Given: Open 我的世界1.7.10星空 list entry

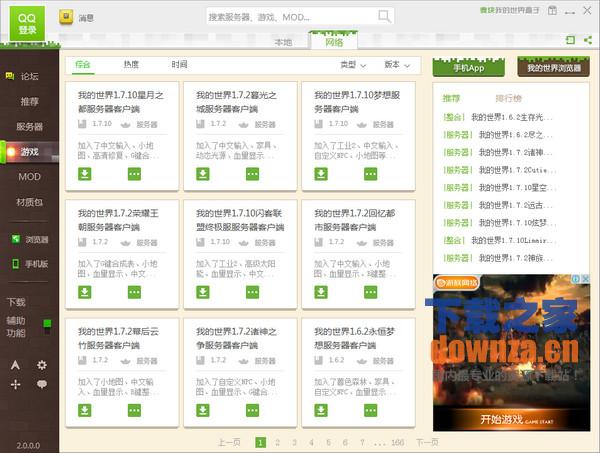Looking at the screenshot, I should pos(499,187).
